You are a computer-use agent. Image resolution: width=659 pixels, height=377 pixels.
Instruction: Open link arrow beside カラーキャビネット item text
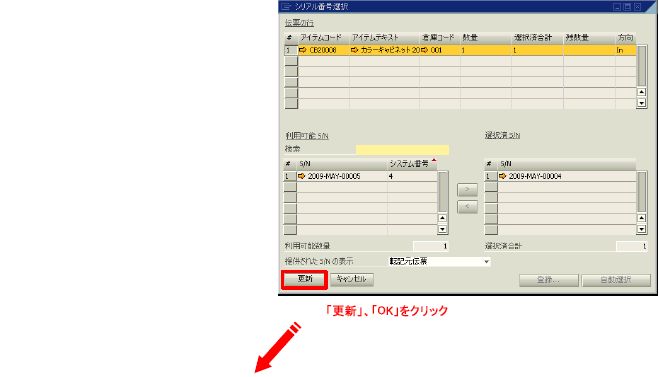(x=354, y=50)
